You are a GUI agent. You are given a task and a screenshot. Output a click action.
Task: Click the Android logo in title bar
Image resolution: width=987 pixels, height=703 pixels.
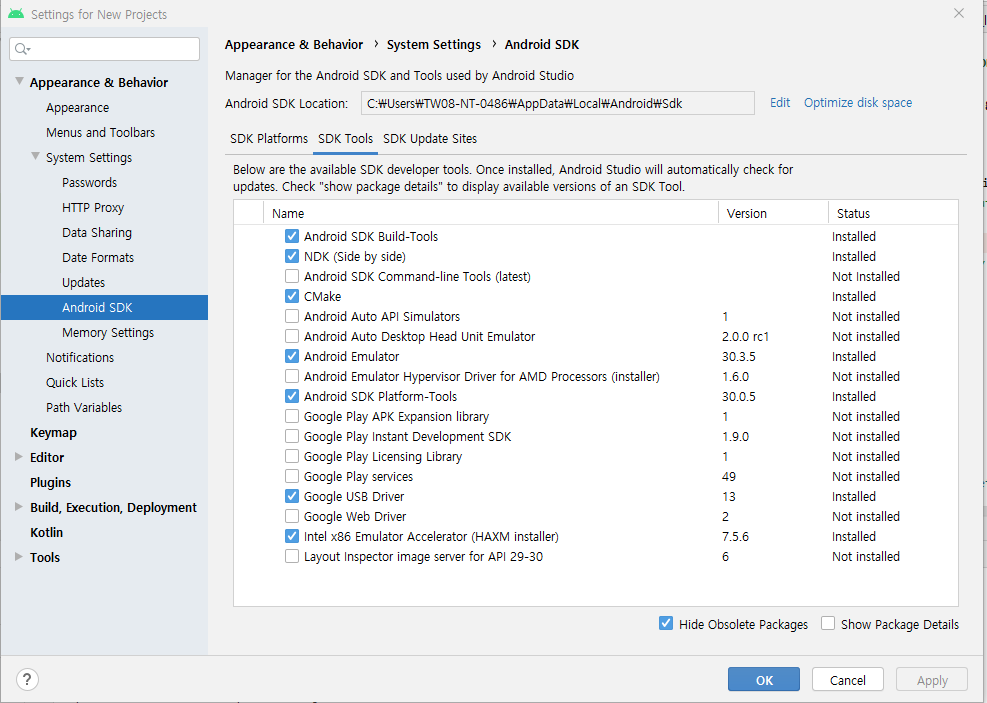coord(14,14)
